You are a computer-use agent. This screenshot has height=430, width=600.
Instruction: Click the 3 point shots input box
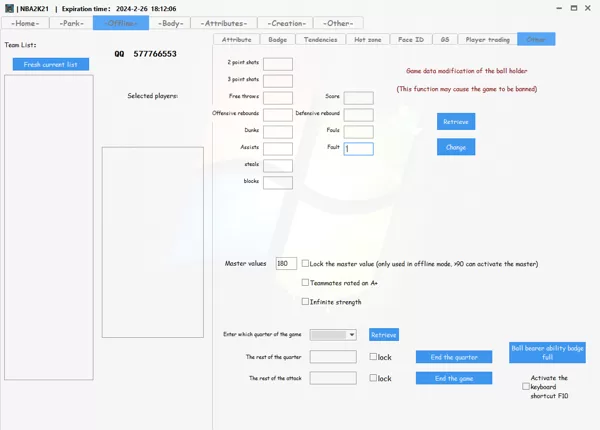coord(278,81)
